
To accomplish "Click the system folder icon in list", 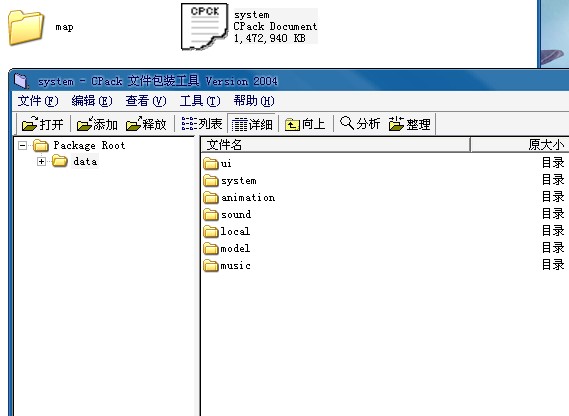I will click(x=211, y=180).
